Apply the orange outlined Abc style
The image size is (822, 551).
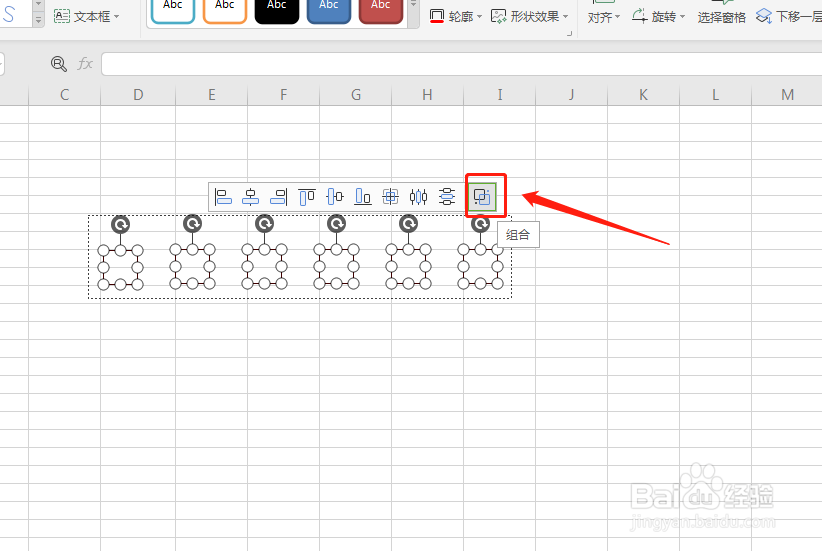[224, 10]
